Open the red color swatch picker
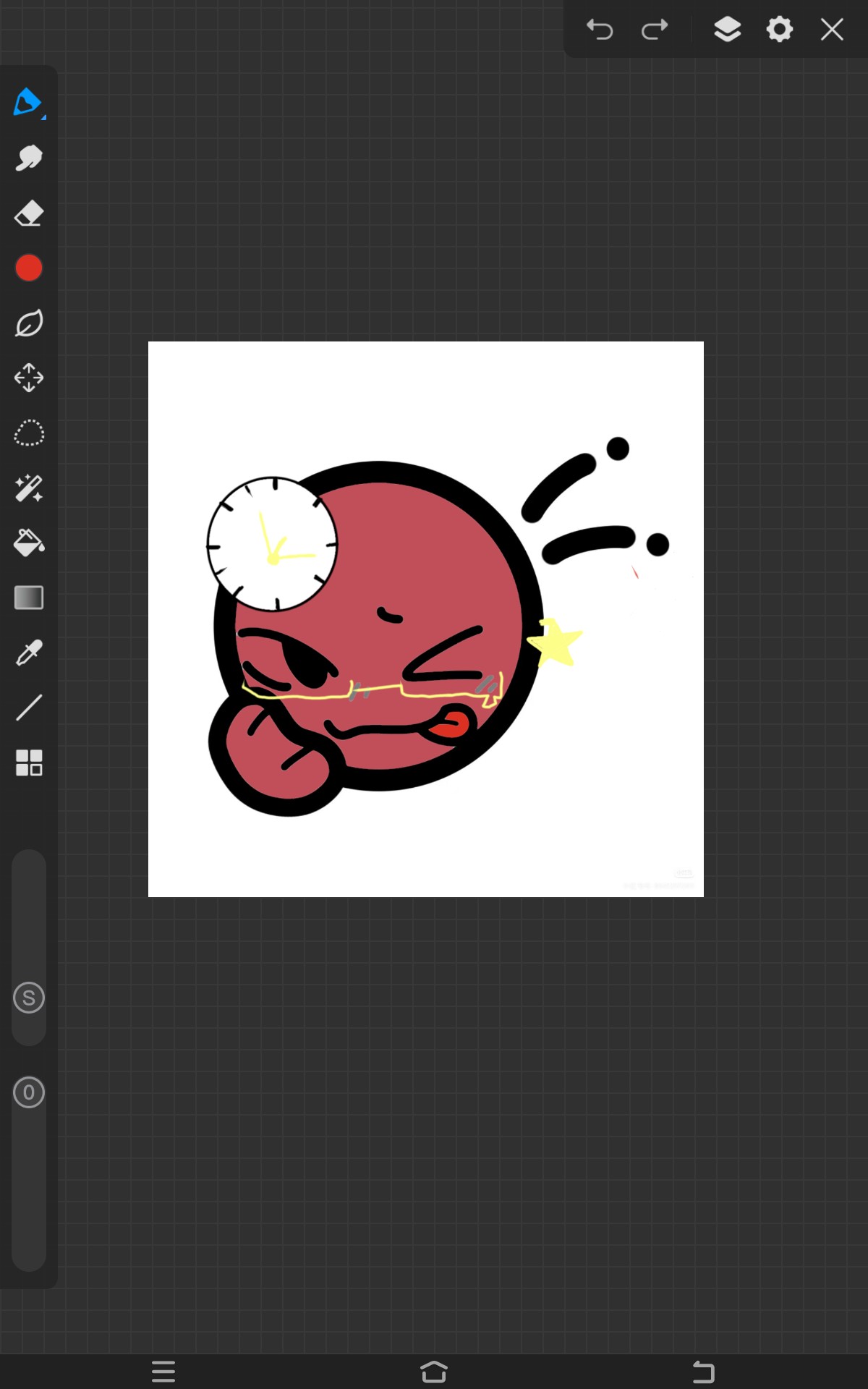 pos(29,268)
